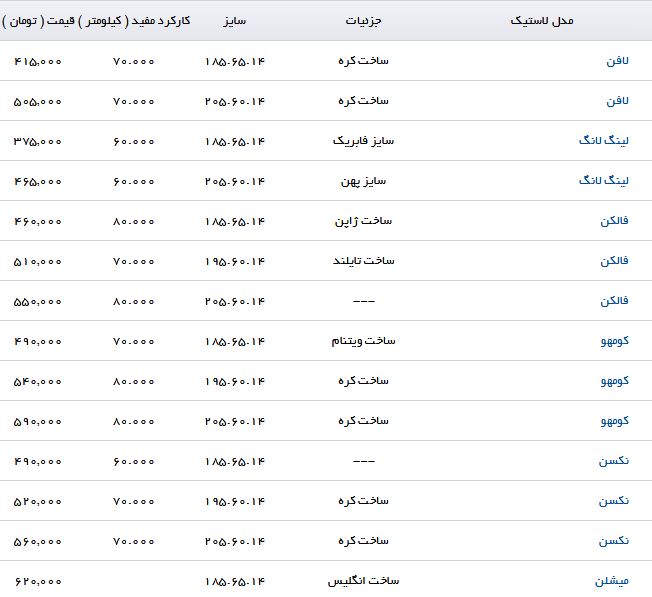Select the 490,000 price in the نکسن row
Viewport: 652px width, 597px height.
pos(37,461)
